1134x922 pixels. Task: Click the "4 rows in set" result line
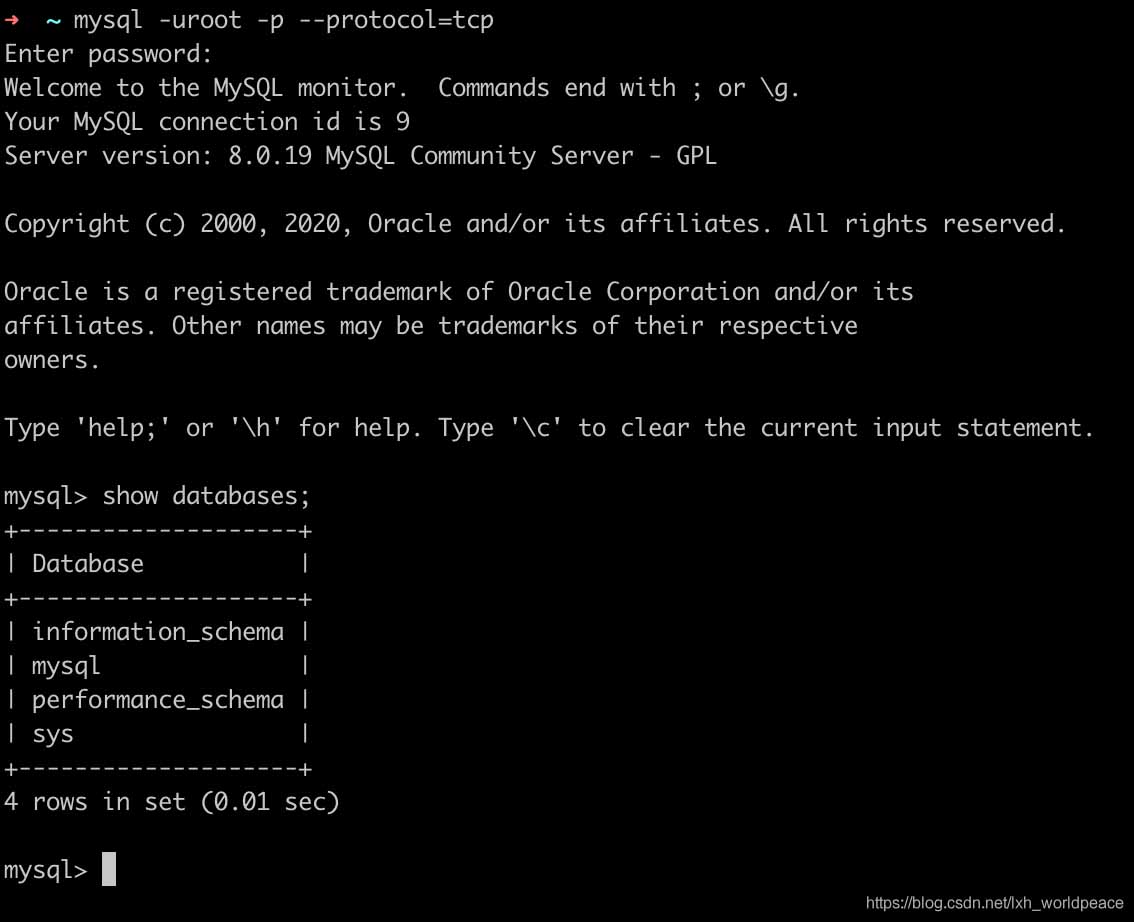172,802
